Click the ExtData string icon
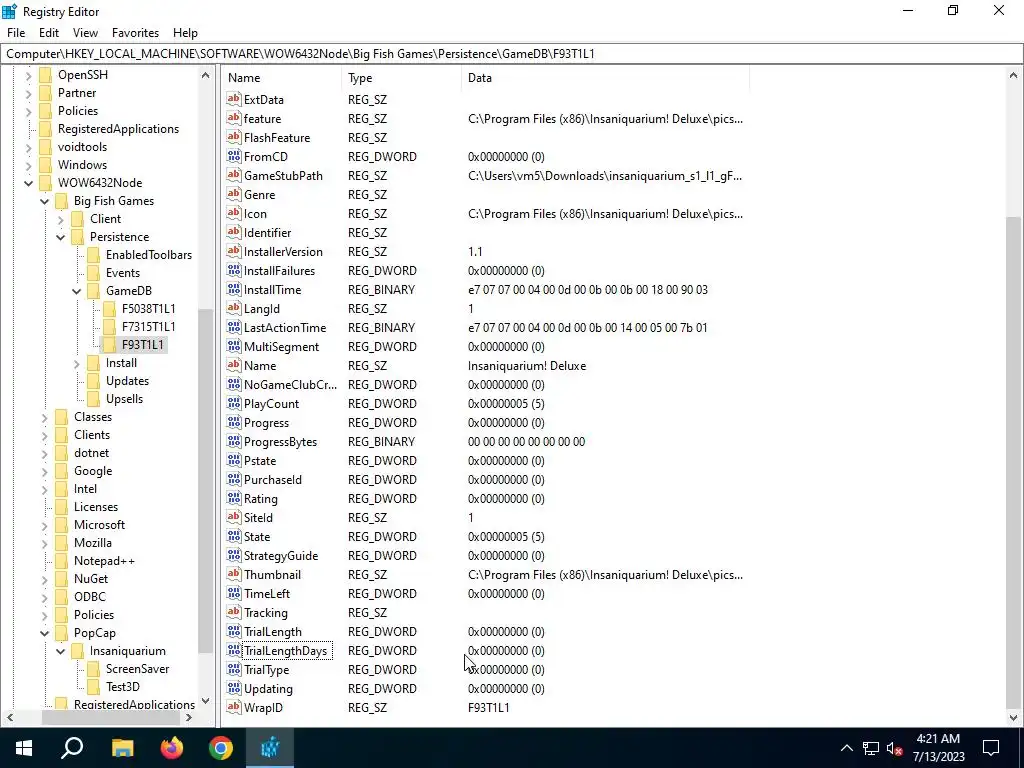Viewport: 1024px width, 768px height. 234,100
